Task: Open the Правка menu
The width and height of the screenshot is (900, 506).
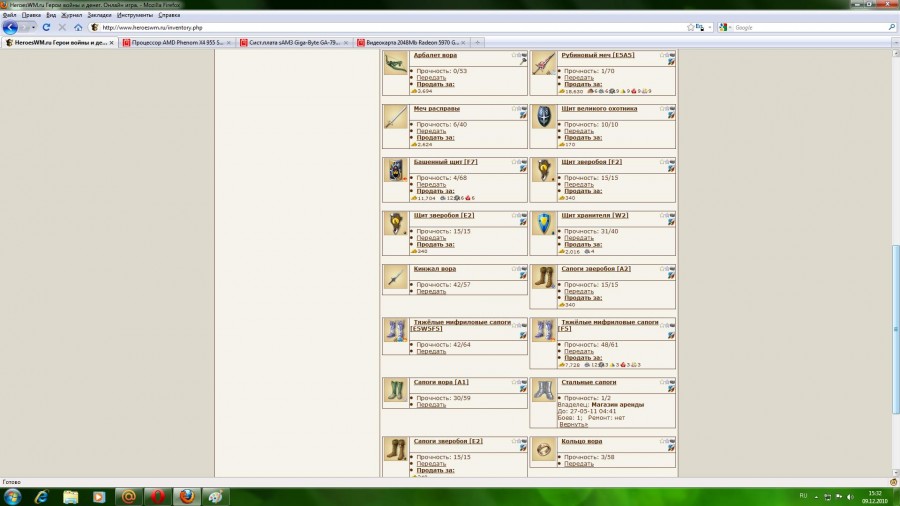Action: tap(31, 15)
